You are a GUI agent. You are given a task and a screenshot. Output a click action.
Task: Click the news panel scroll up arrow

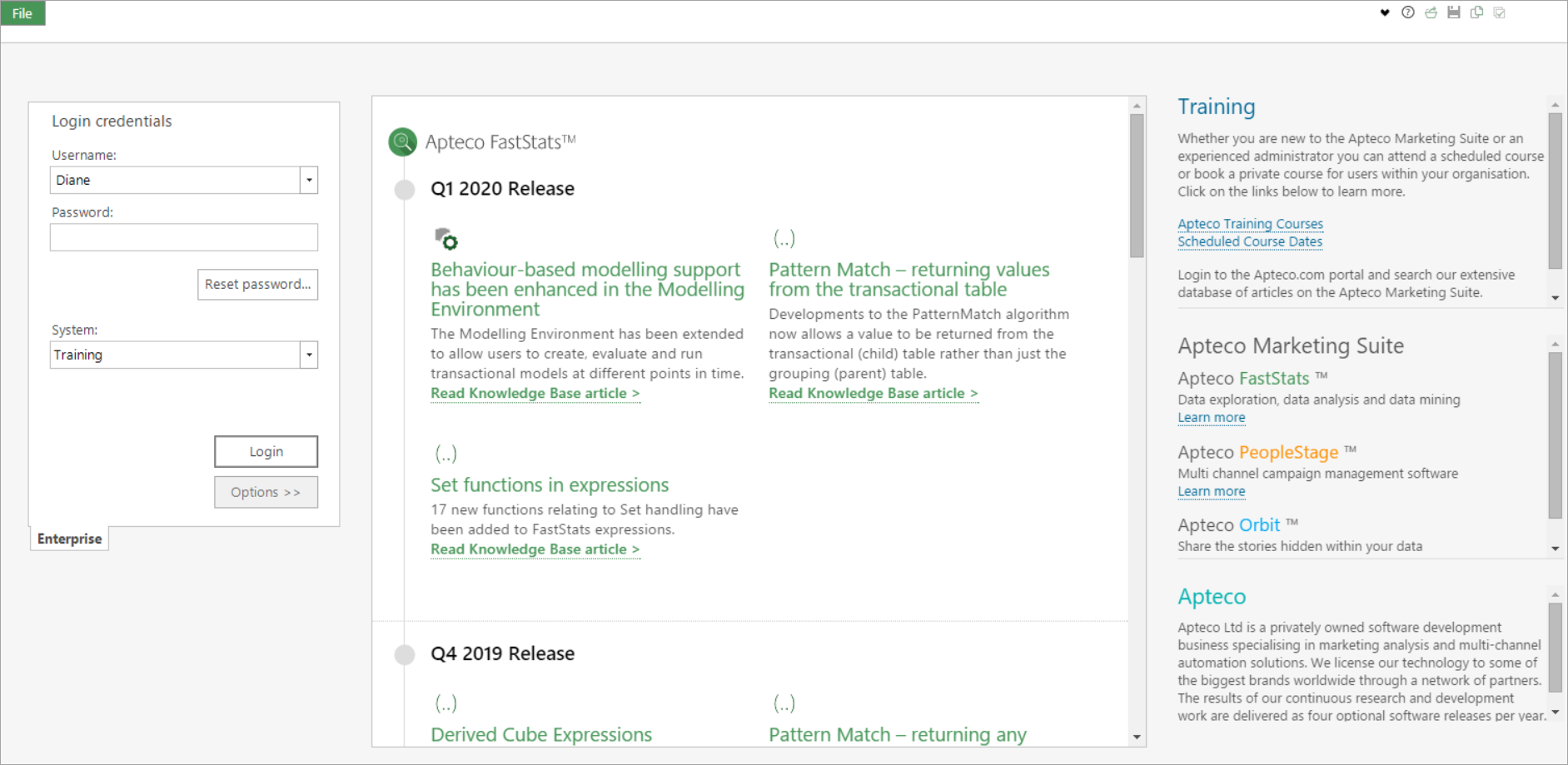pyautogui.click(x=1137, y=106)
